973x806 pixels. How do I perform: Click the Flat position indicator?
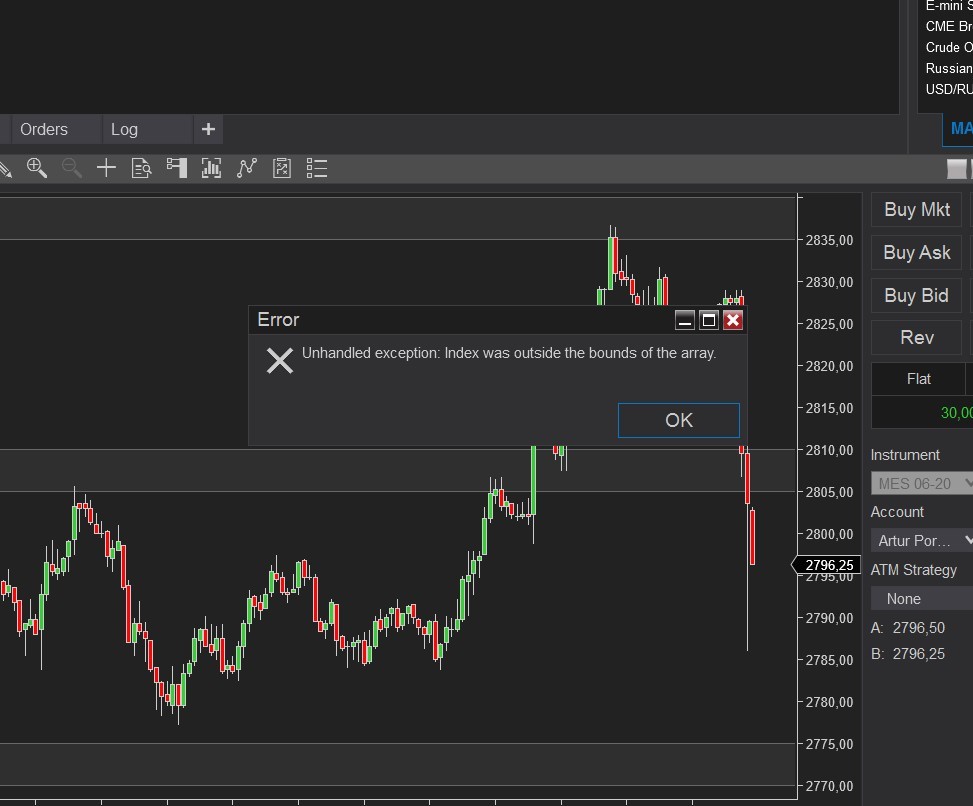[918, 379]
